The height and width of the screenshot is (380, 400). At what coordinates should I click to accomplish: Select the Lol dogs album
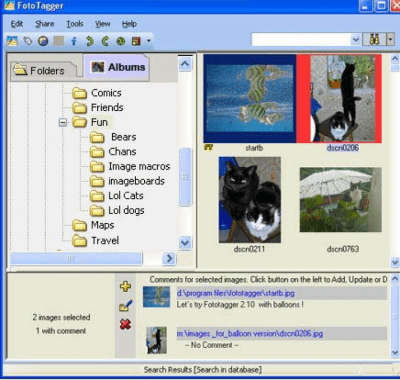pyautogui.click(x=126, y=210)
